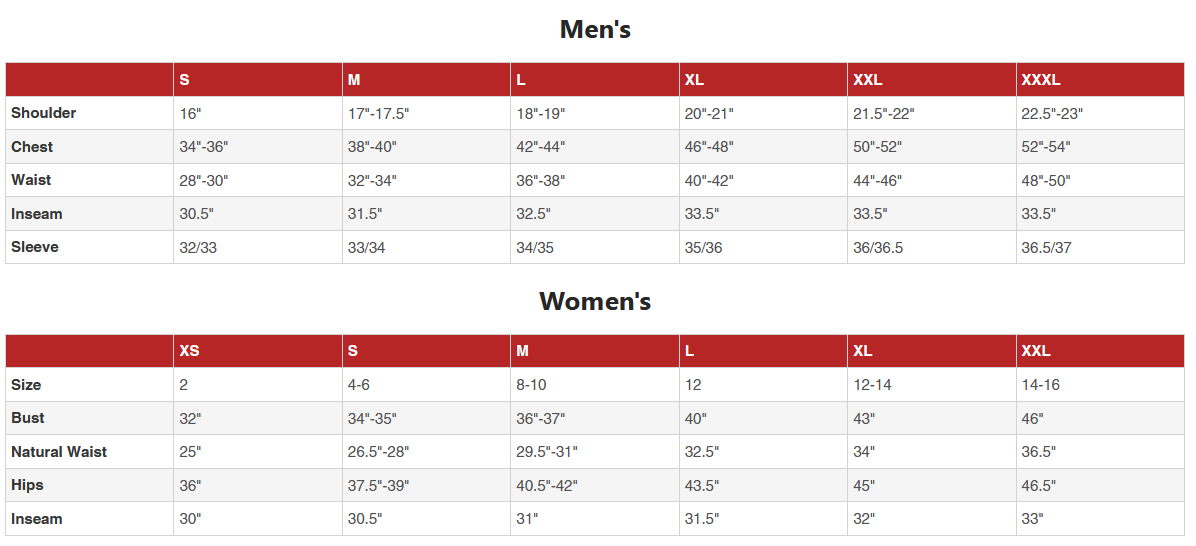Select the Sleeve row label
This screenshot has width=1196, height=546.
tap(35, 247)
